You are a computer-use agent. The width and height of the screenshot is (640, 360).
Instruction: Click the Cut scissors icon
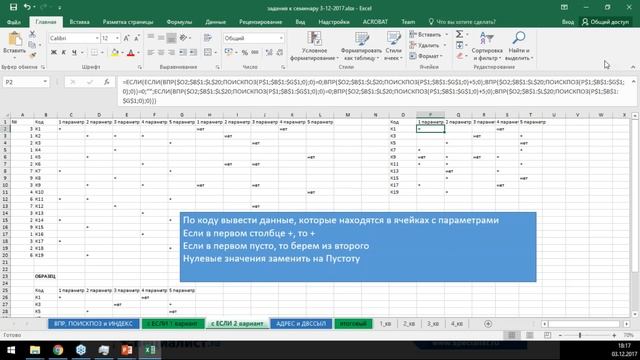click(32, 35)
